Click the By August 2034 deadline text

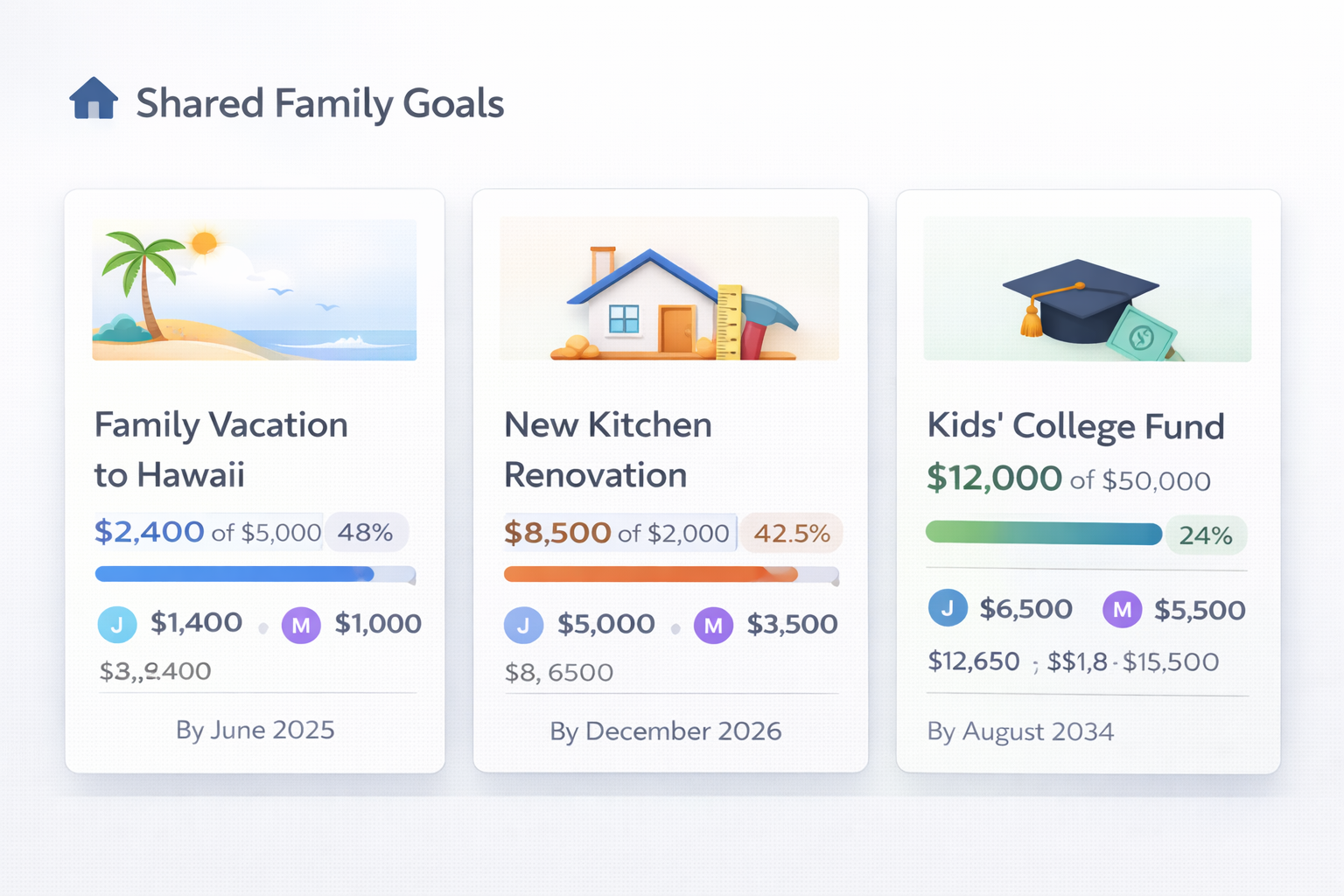[1020, 732]
